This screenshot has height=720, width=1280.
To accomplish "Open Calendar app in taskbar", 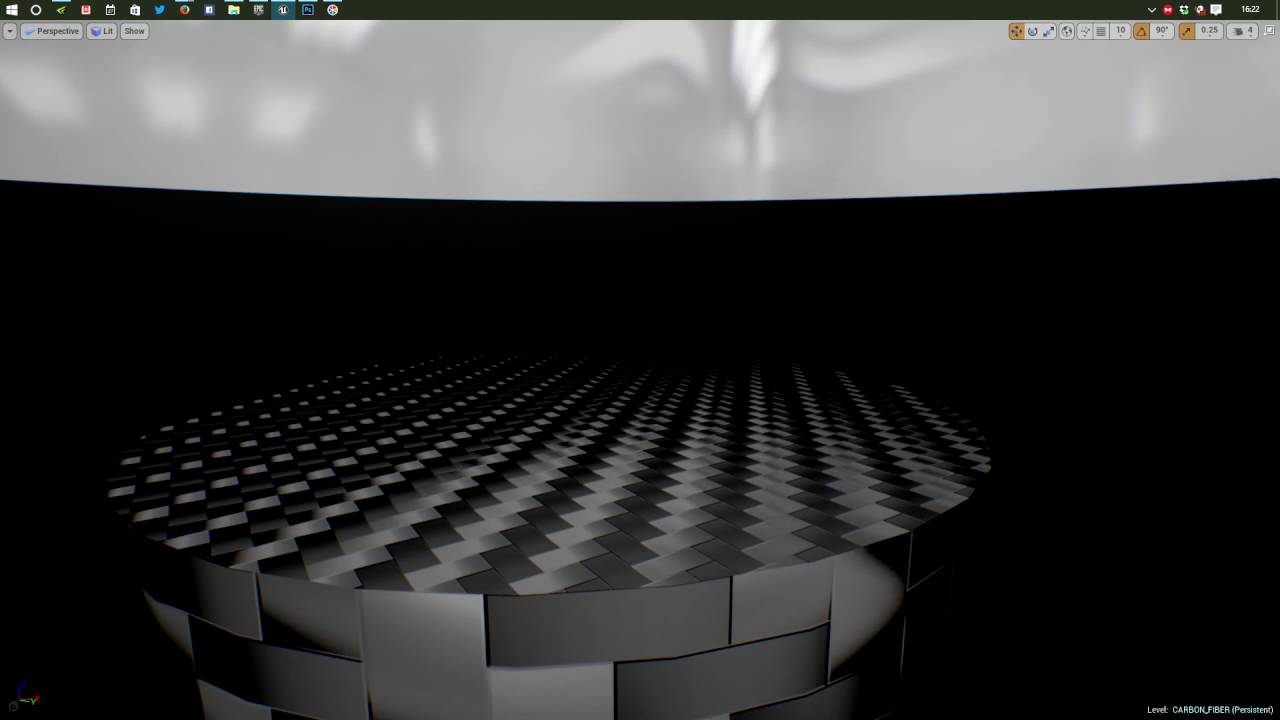I will [110, 10].
